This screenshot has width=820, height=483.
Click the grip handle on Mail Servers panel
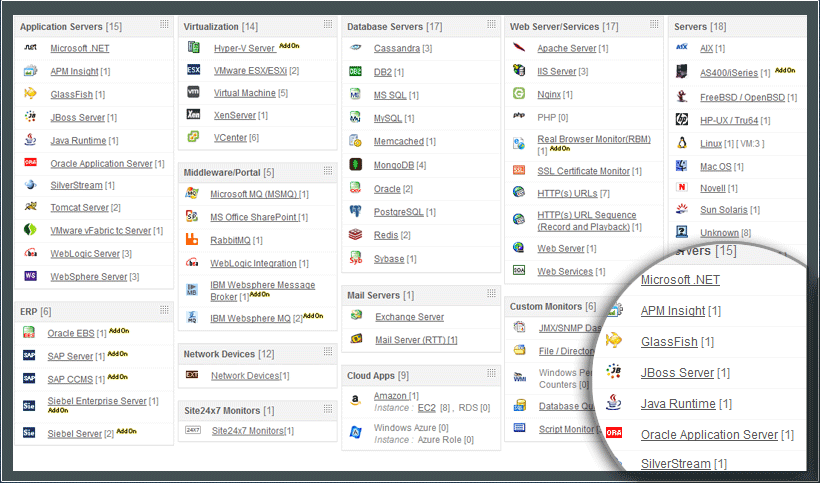point(492,294)
